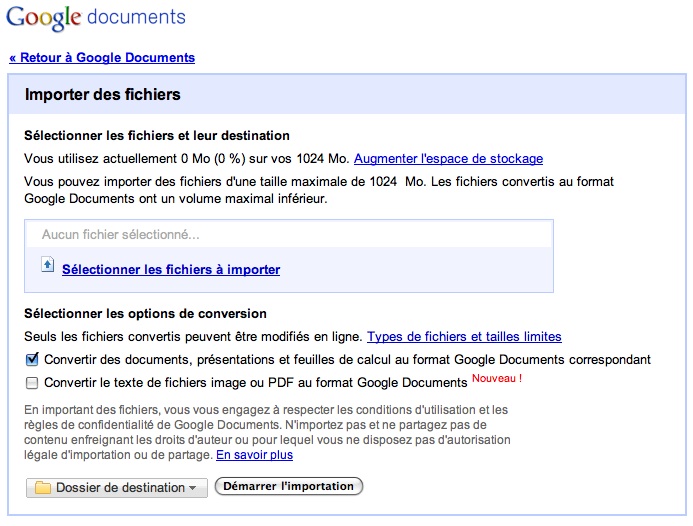This screenshot has height=526, width=693.
Task: Toggle conversion via 'Convertir des documents, présentations' label
Action: (347, 360)
